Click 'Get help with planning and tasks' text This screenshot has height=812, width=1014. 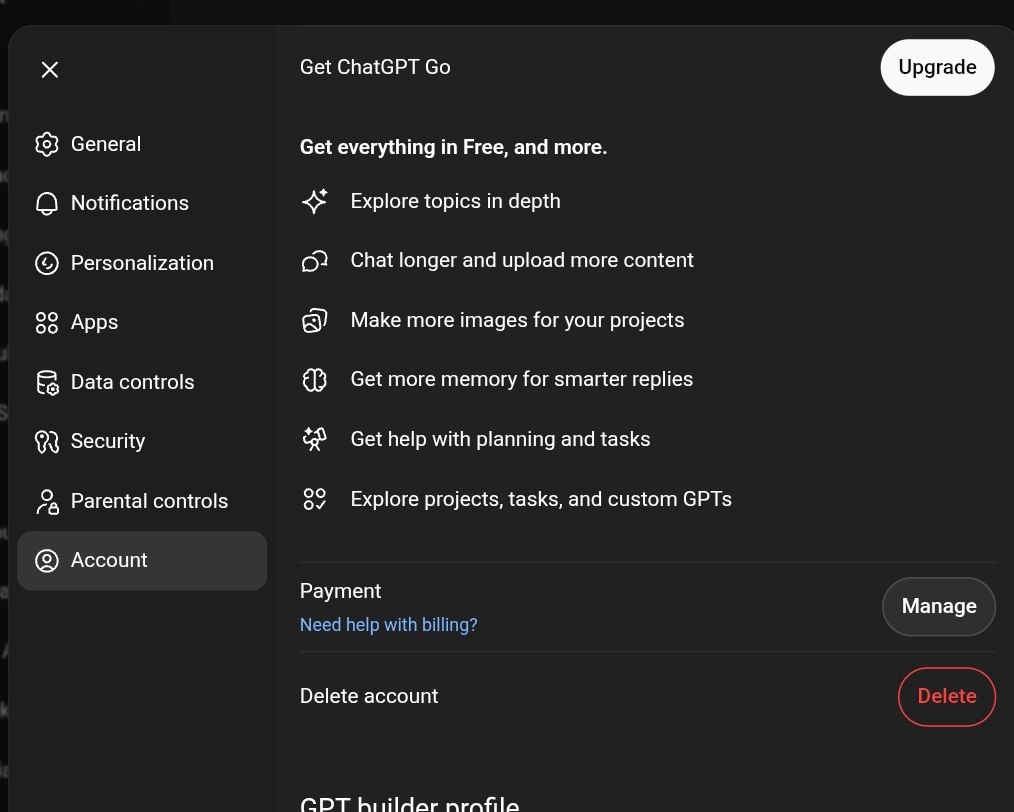pos(500,439)
